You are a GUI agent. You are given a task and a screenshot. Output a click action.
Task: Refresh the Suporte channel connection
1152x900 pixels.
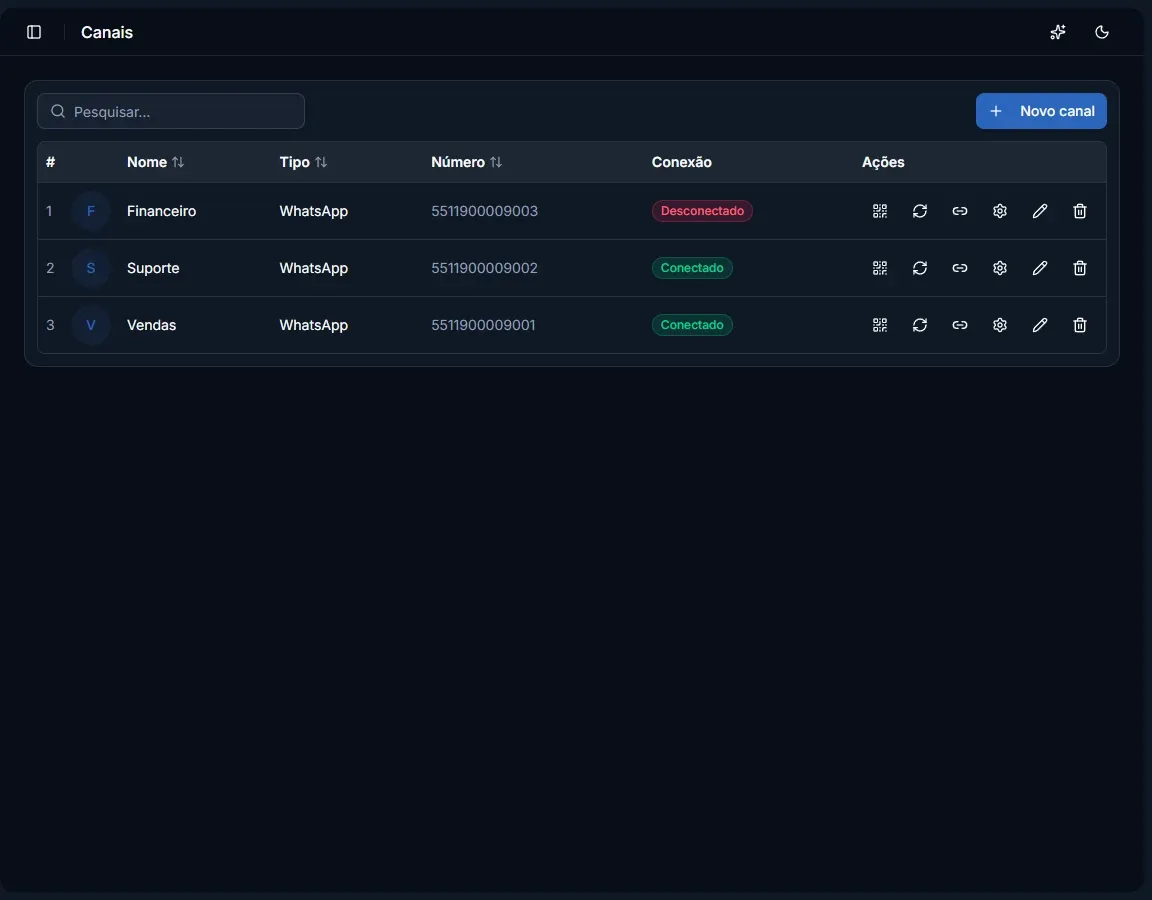pos(920,268)
